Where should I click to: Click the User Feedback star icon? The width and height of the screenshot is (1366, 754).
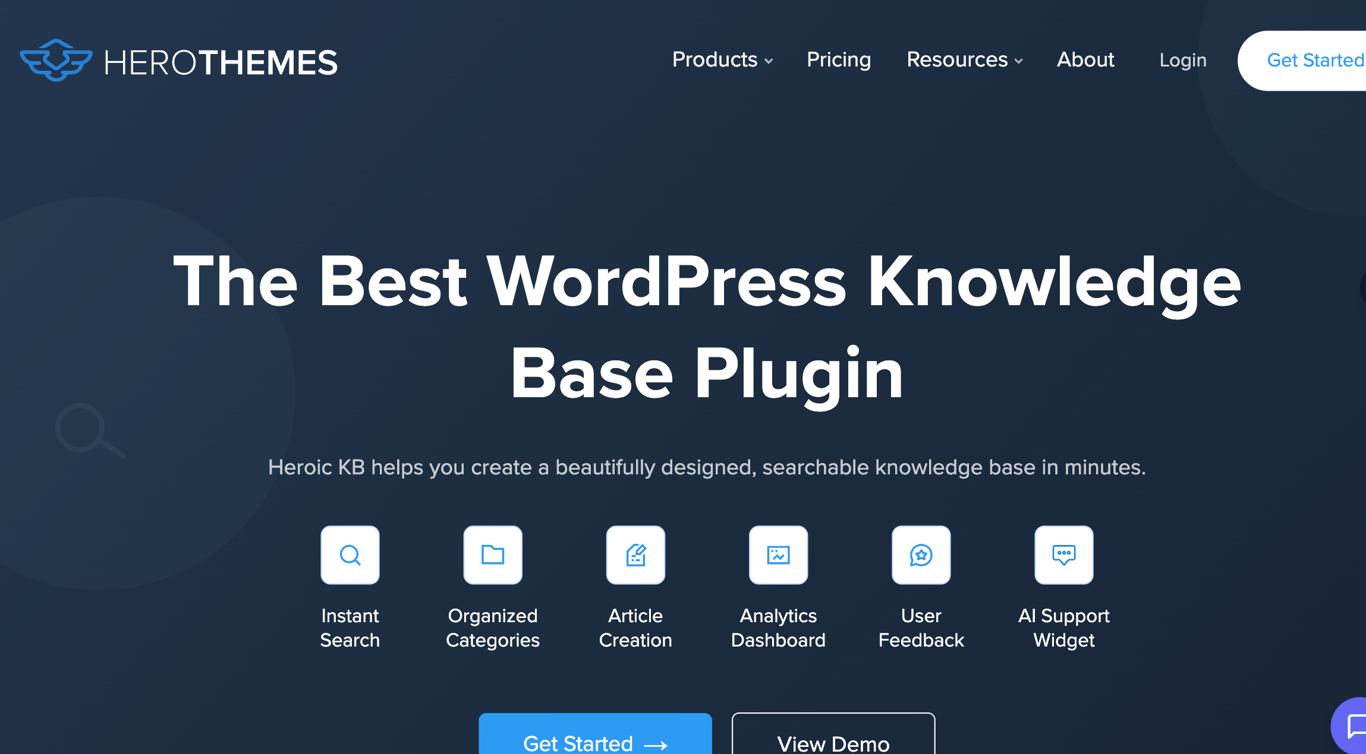point(921,555)
